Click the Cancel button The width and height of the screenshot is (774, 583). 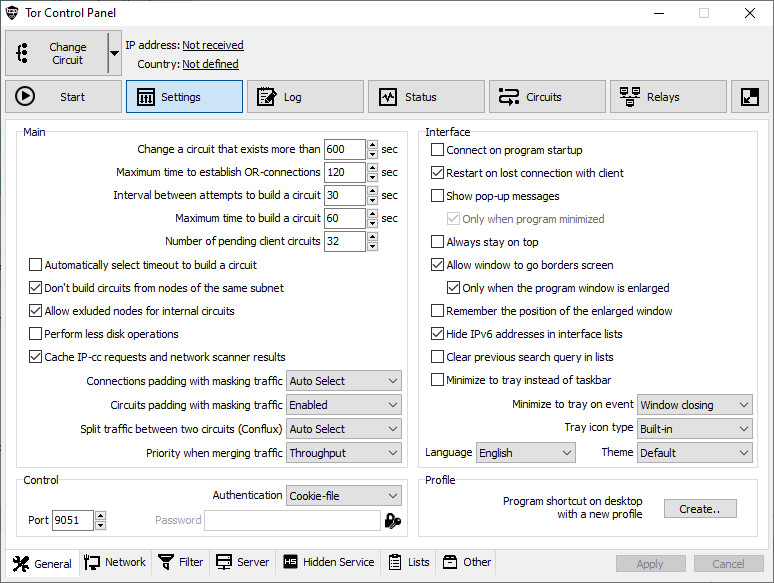coord(728,564)
